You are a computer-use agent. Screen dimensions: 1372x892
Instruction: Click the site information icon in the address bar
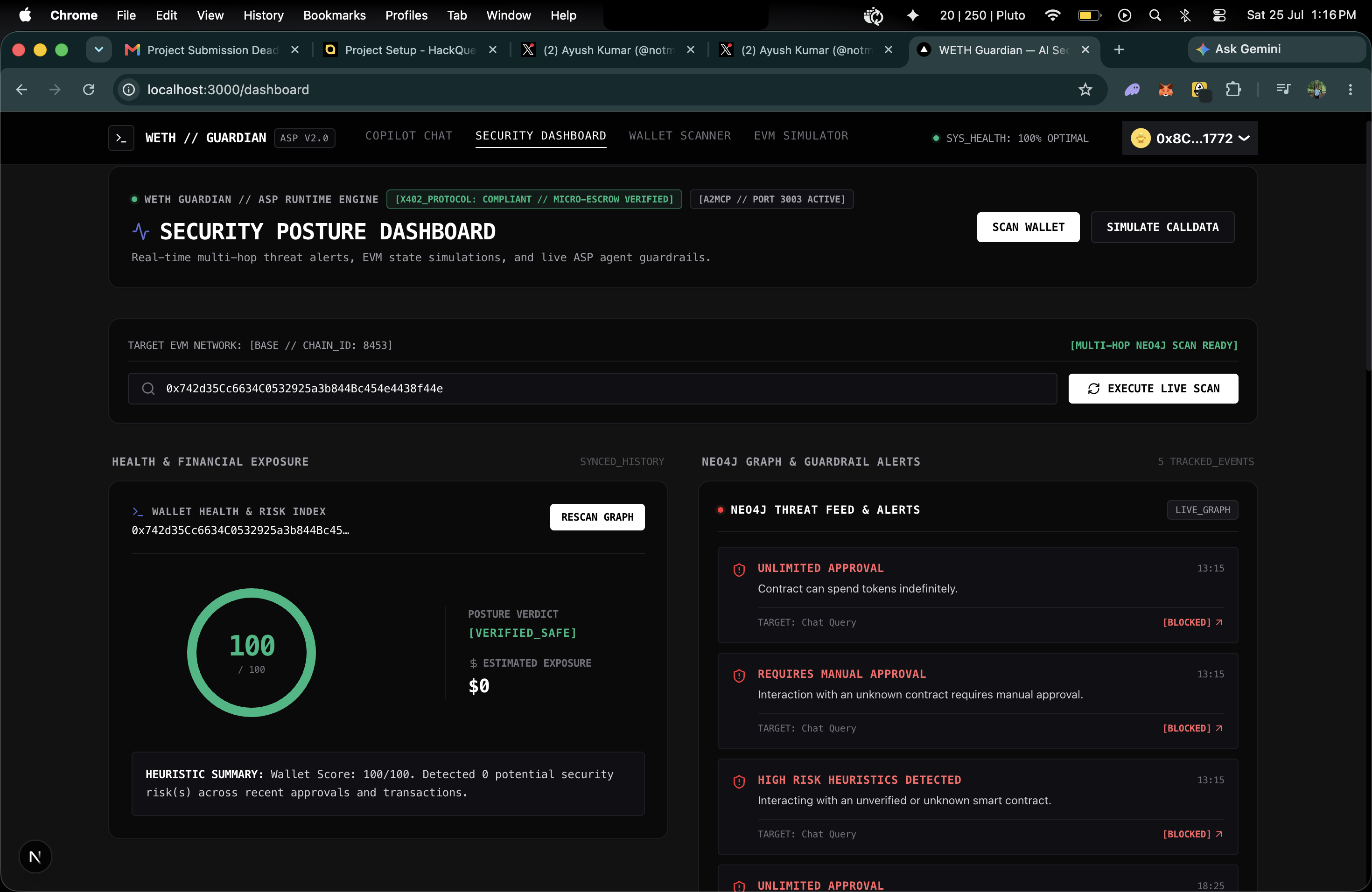tap(129, 90)
